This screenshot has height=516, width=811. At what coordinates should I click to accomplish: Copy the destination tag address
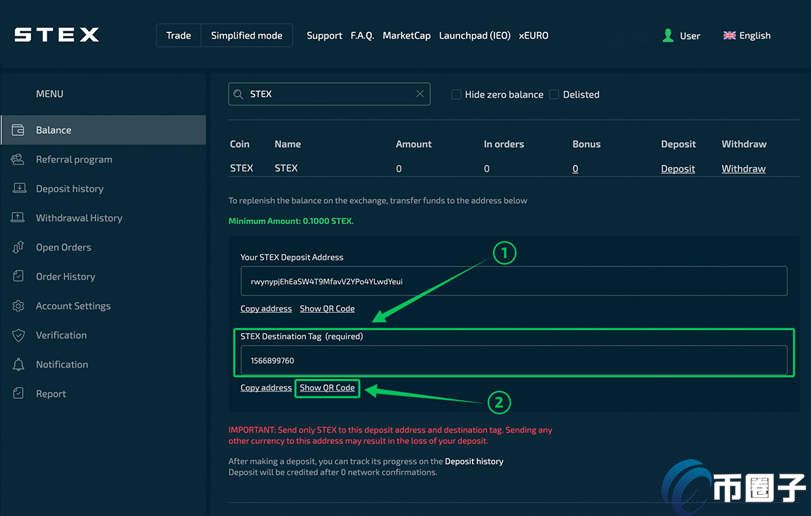(266, 388)
